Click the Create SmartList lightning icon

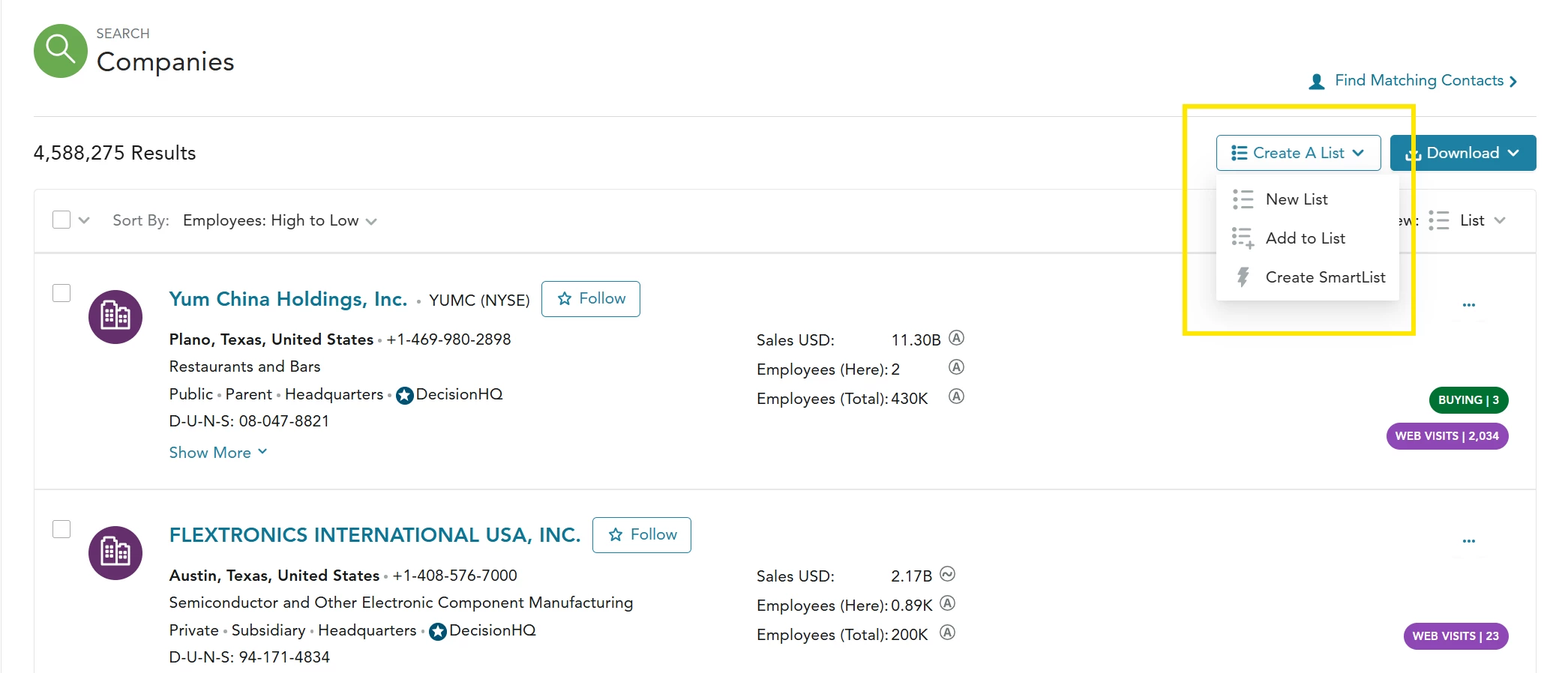pos(1243,277)
